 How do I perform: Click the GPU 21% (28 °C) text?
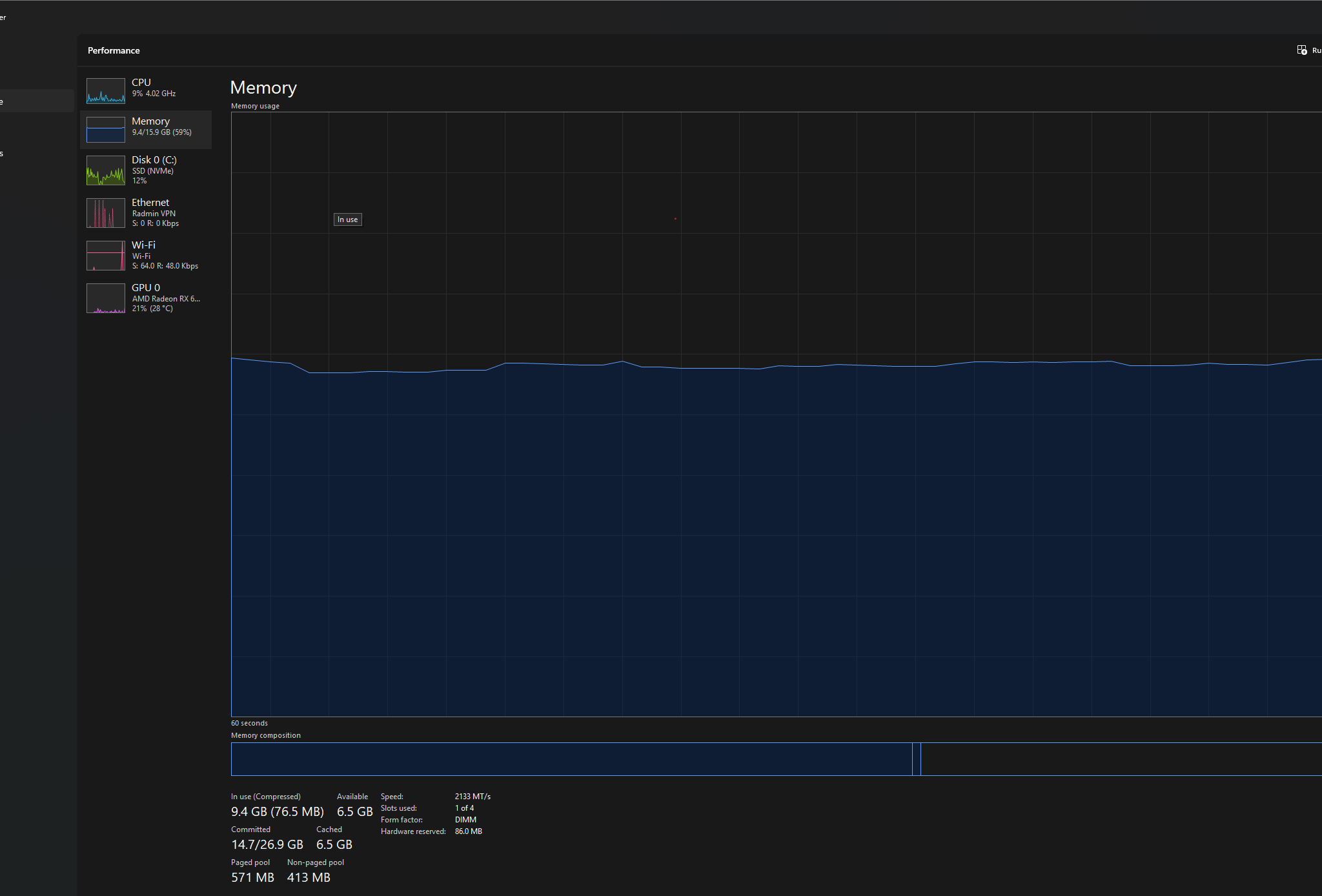(x=152, y=309)
